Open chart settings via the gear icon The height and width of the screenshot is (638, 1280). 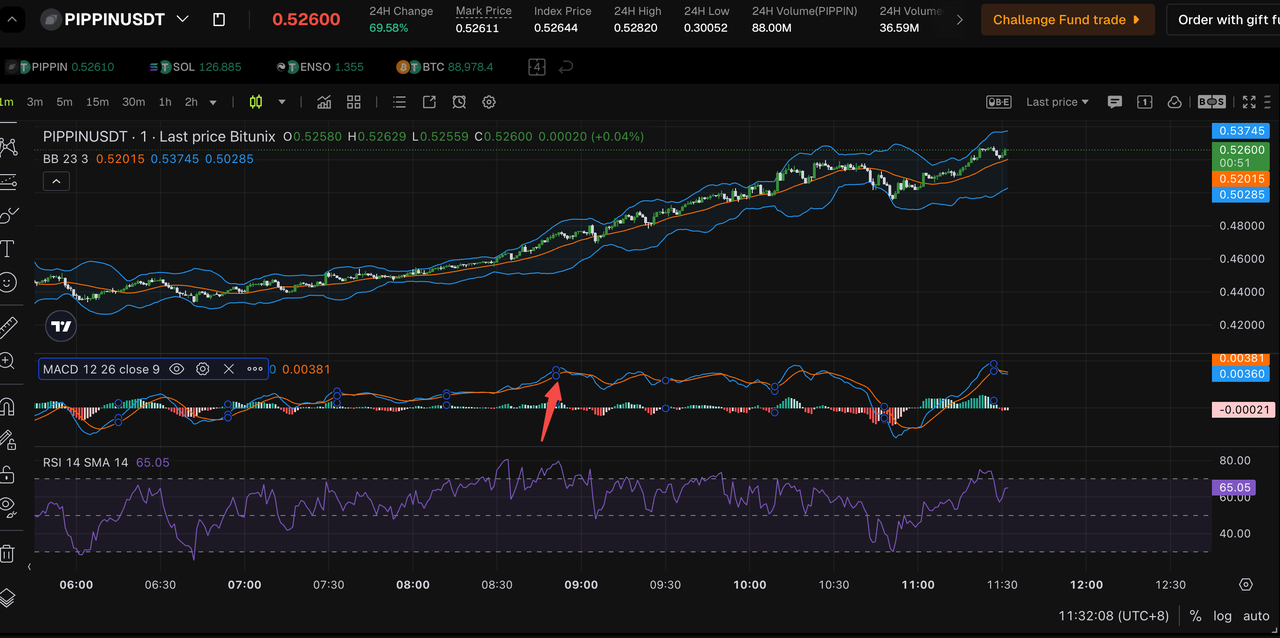pyautogui.click(x=488, y=102)
